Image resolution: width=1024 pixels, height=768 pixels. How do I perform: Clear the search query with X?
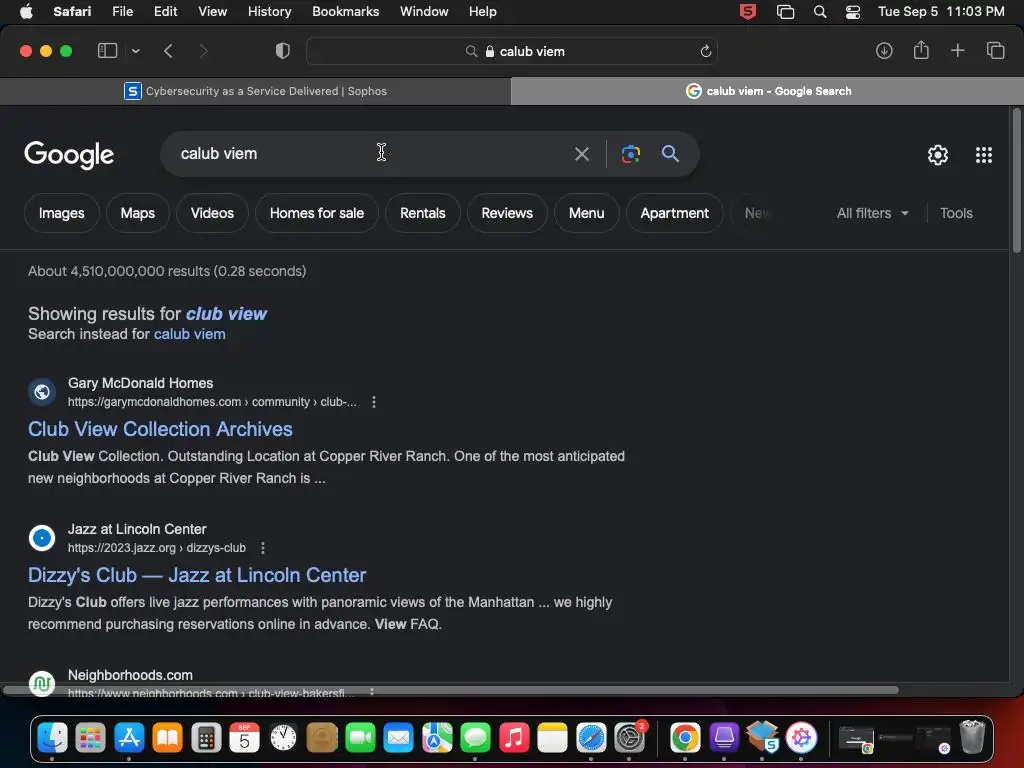point(581,154)
